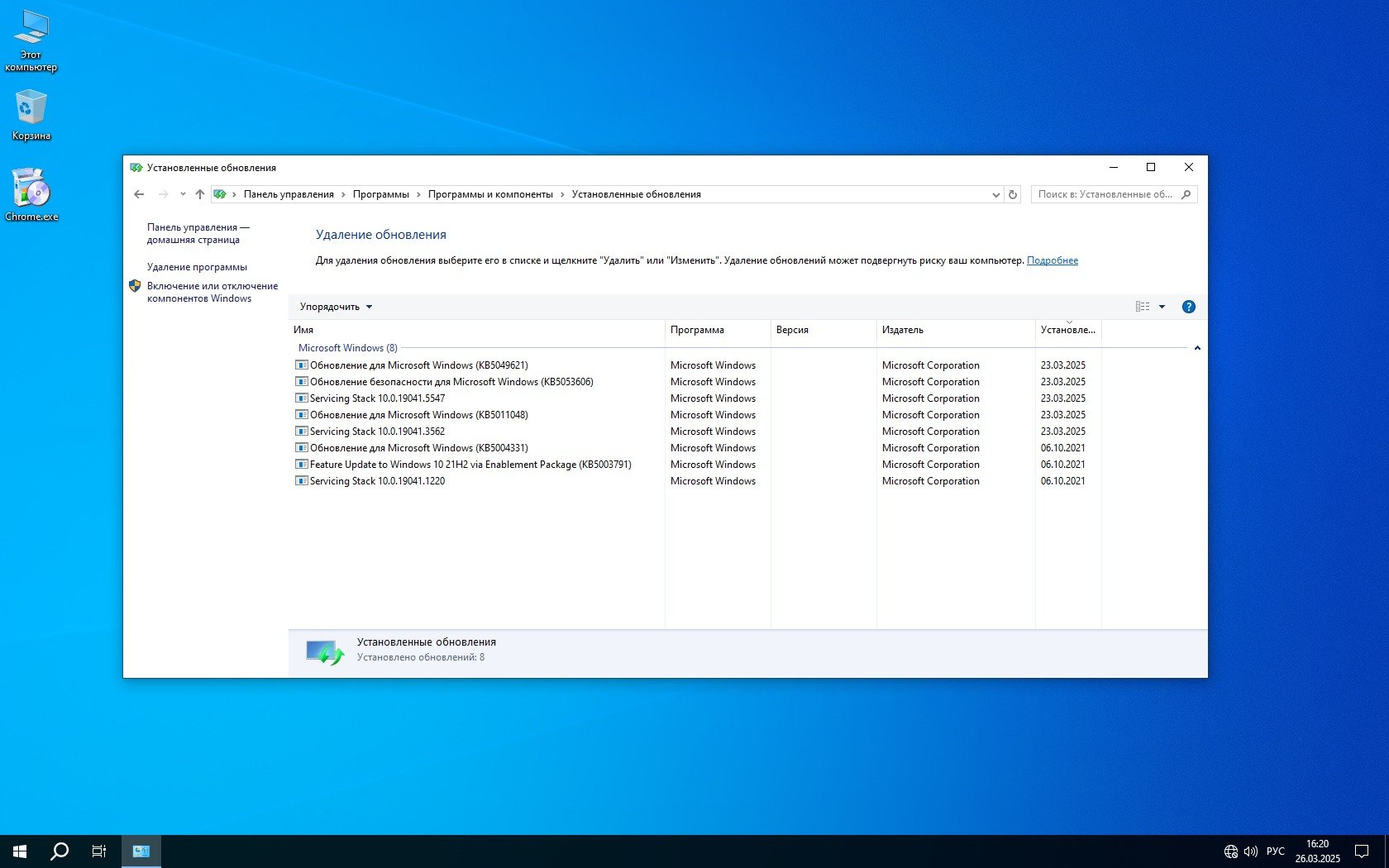Viewport: 1389px width, 868px height.
Task: Click the search installed updates field
Action: click(x=1105, y=194)
